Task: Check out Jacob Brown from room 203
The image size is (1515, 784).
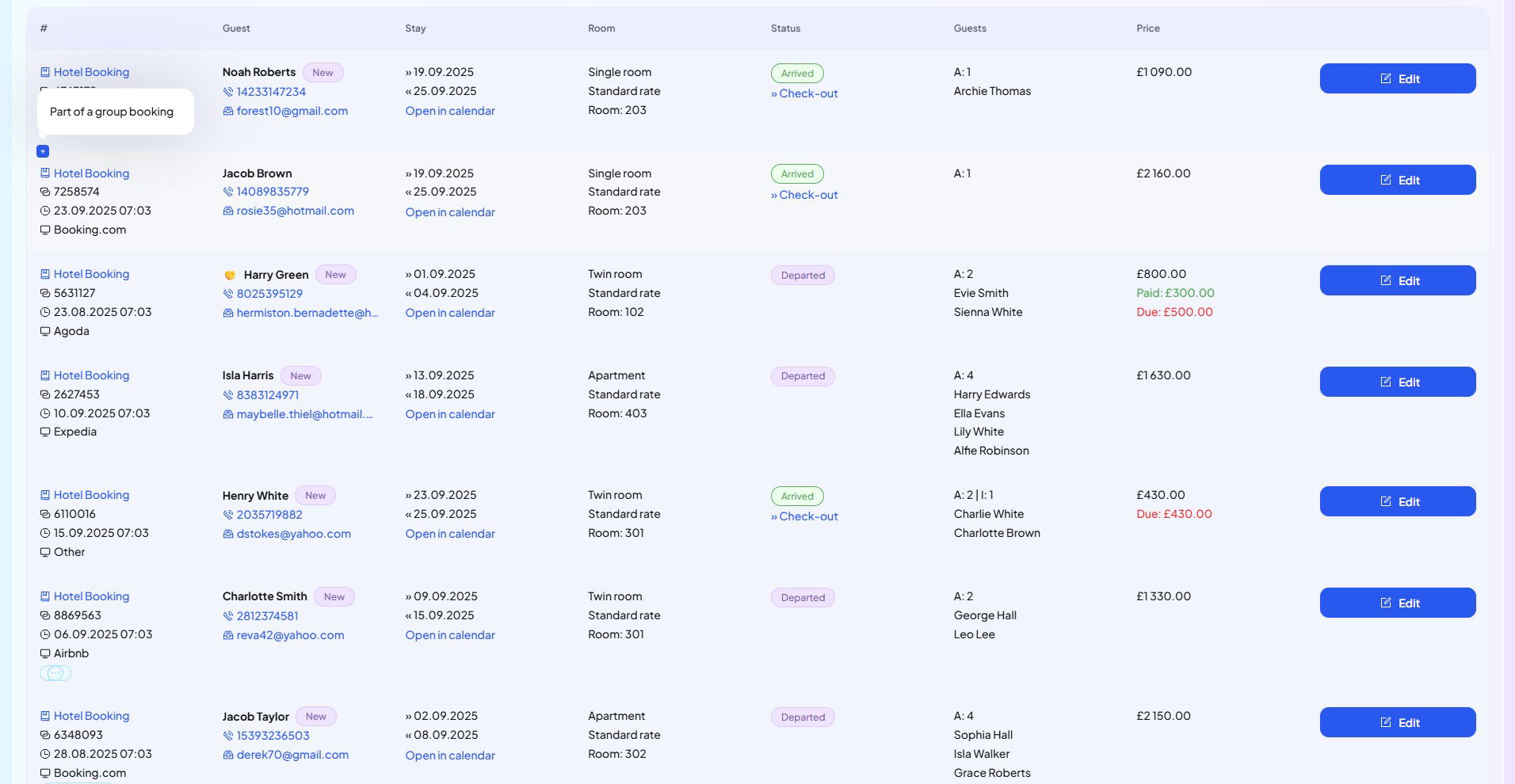Action: (804, 195)
